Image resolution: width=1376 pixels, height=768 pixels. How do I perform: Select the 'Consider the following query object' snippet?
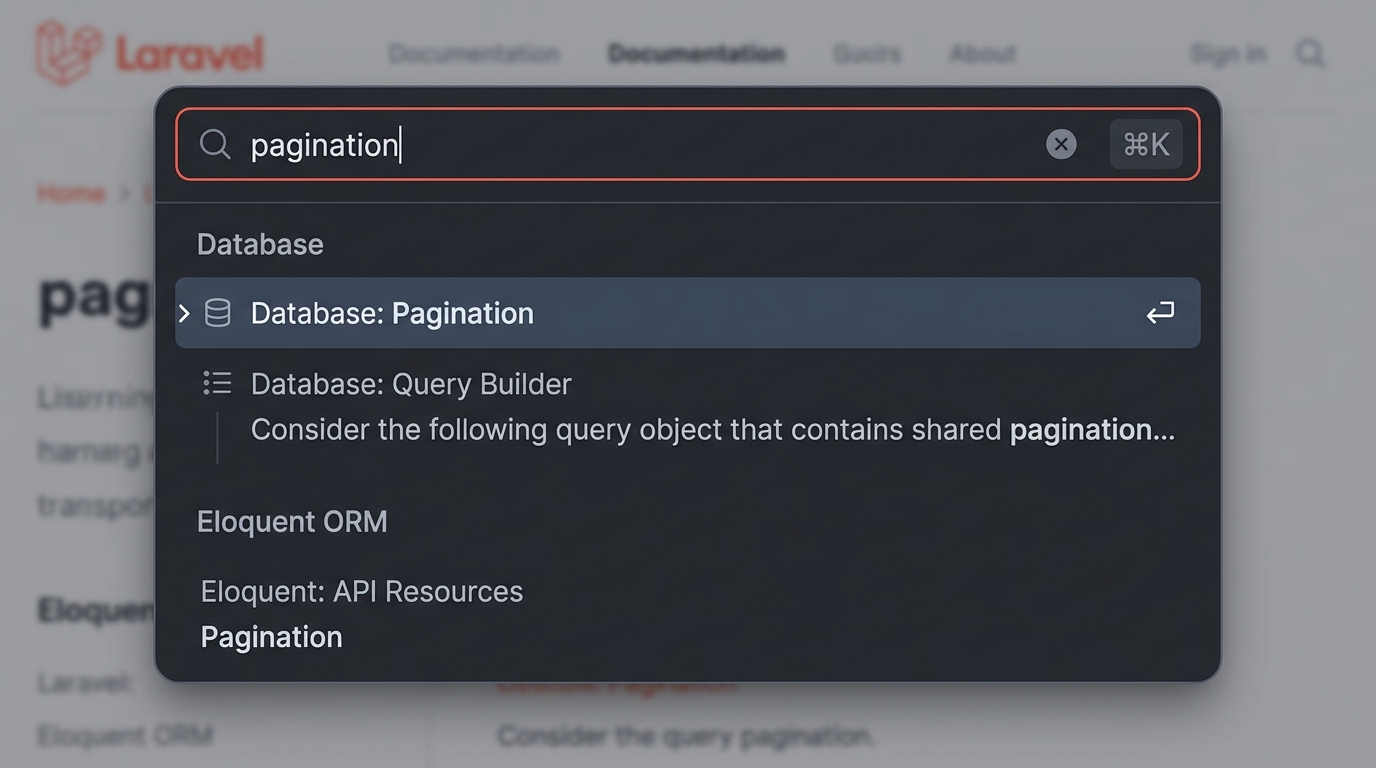pyautogui.click(x=712, y=430)
